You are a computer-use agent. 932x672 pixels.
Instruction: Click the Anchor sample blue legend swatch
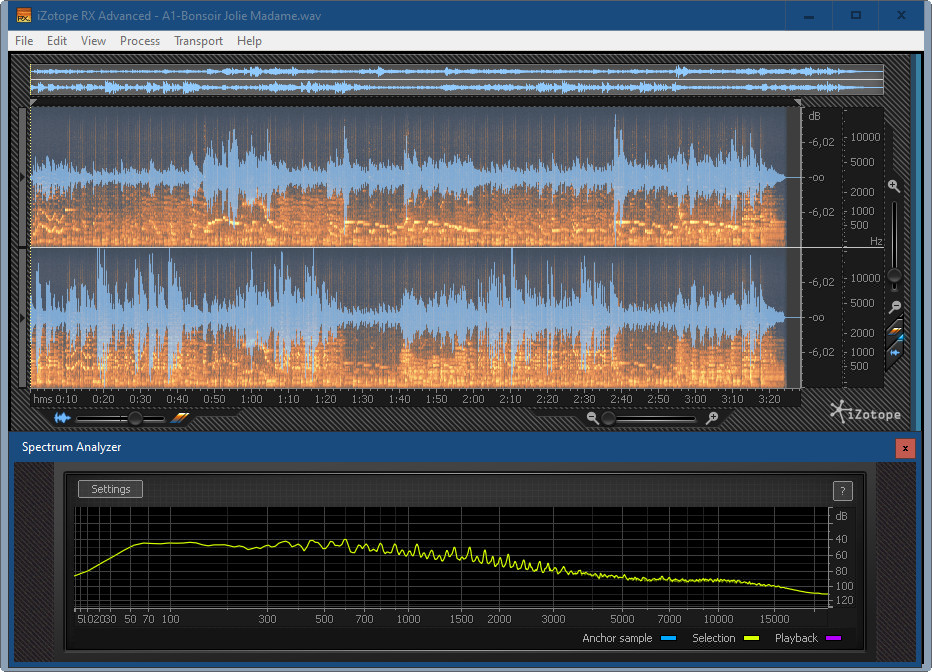pyautogui.click(x=669, y=638)
